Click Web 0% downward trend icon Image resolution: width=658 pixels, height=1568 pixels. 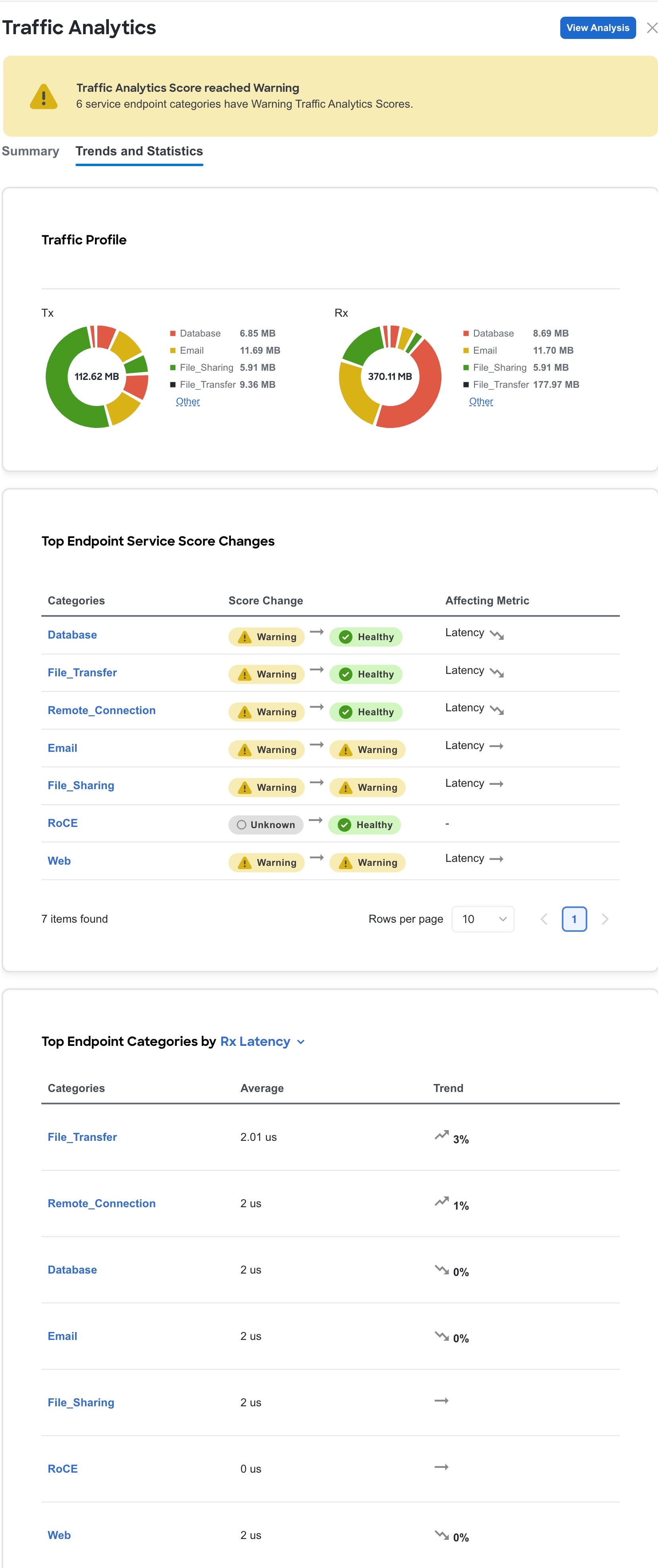(441, 1535)
